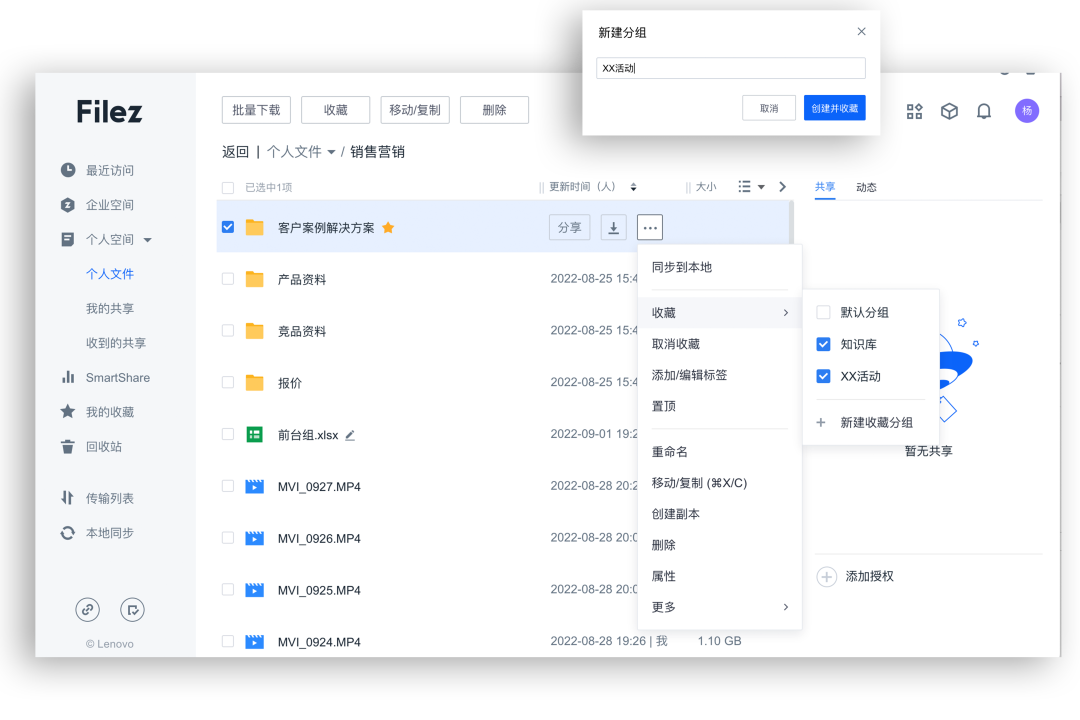Collapse the 个人空间 section
1080x720 pixels.
147,240
